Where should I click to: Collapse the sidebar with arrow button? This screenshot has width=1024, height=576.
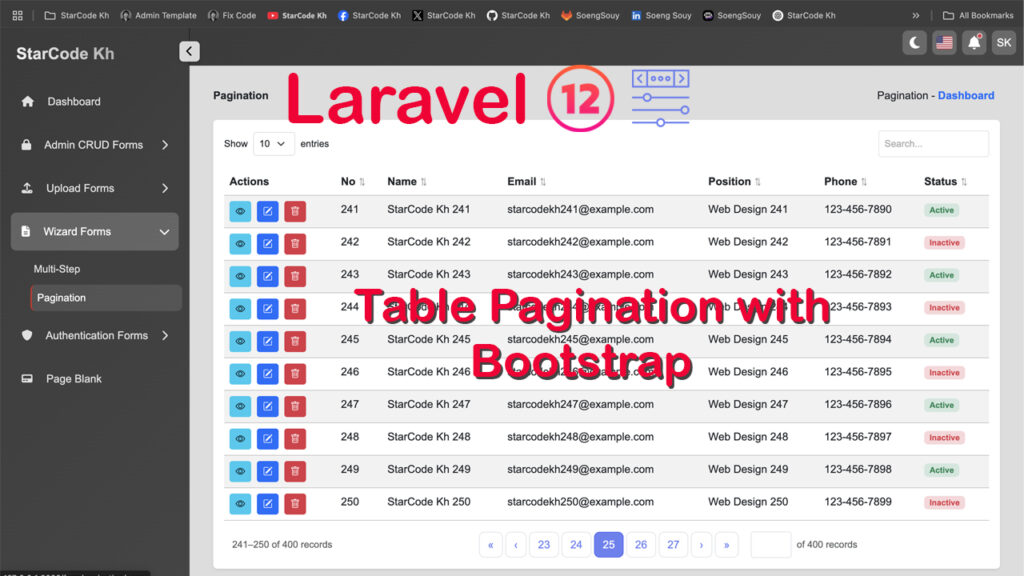pyautogui.click(x=190, y=52)
